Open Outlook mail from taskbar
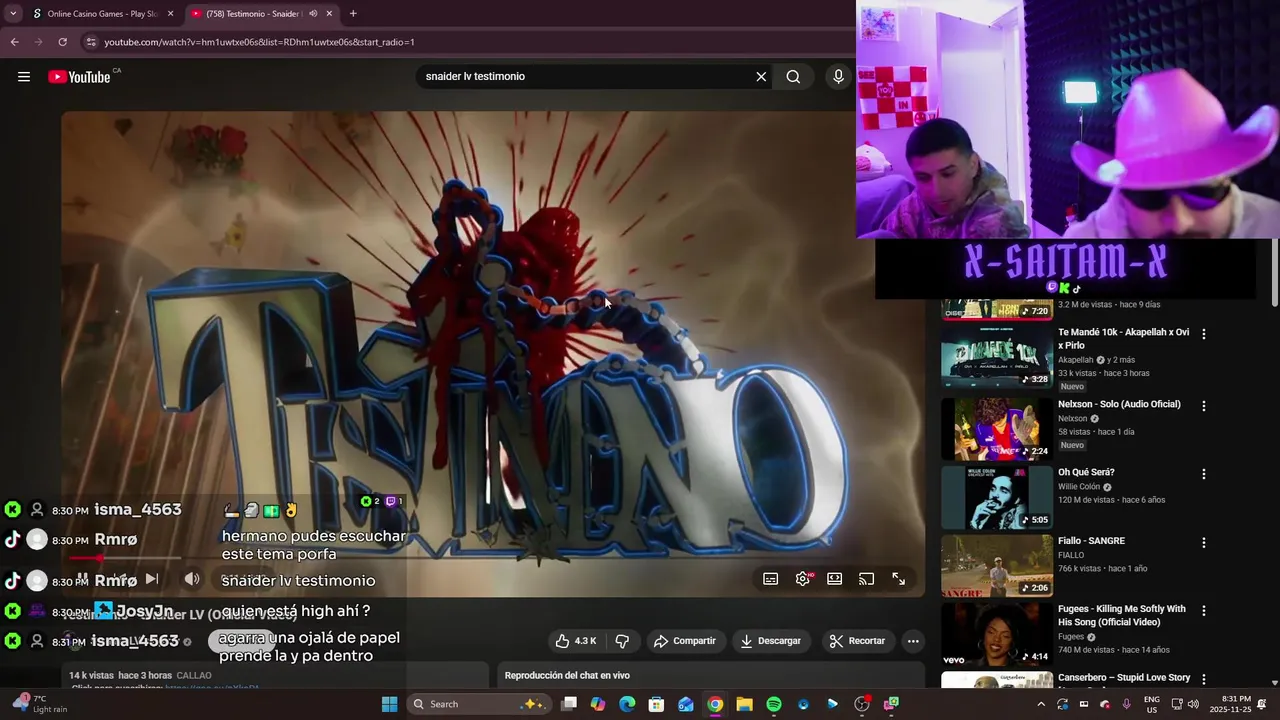This screenshot has width=1280, height=720. point(686,704)
